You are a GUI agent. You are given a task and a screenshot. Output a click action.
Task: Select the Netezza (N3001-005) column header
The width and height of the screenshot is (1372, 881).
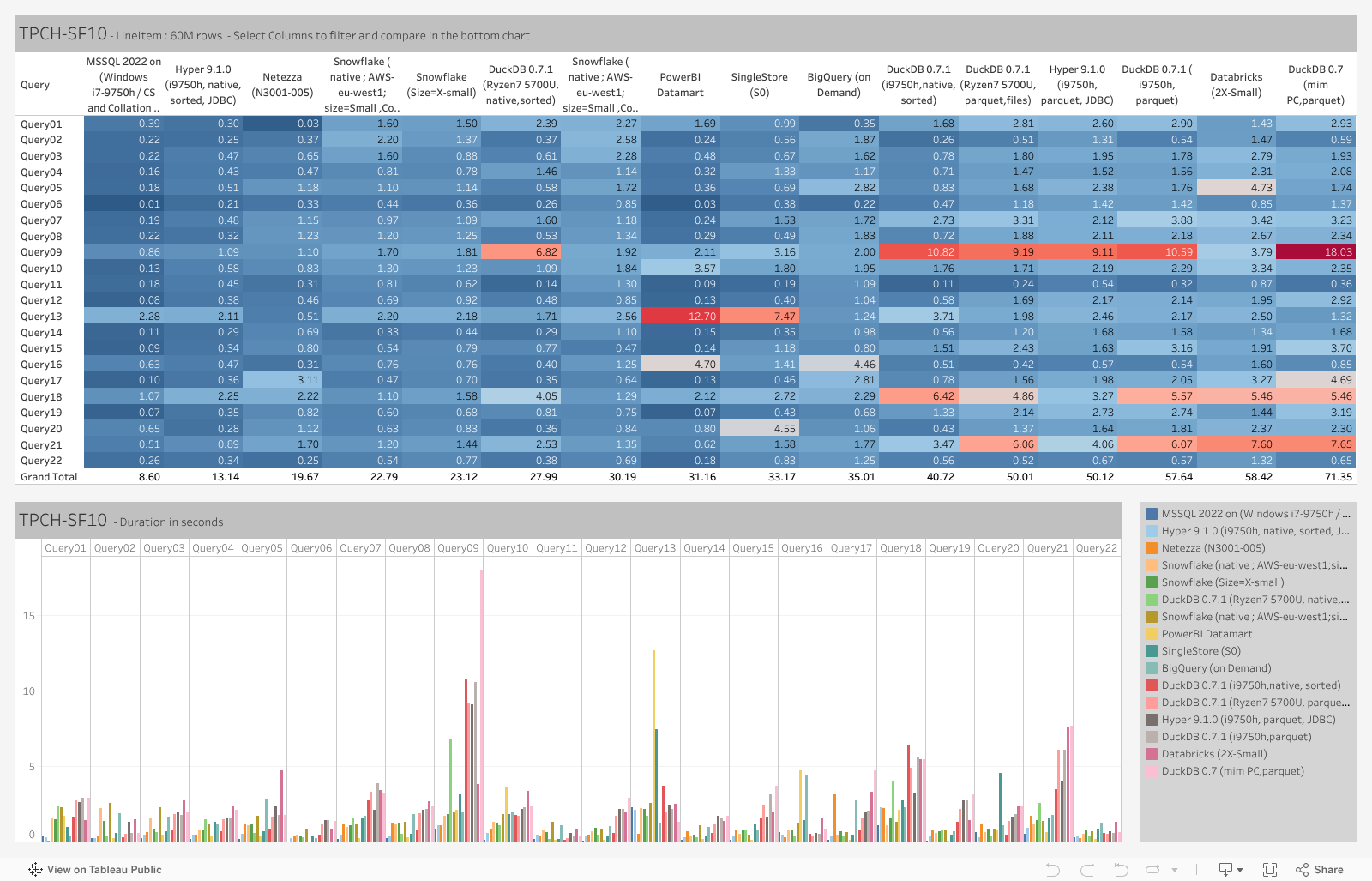(x=282, y=85)
